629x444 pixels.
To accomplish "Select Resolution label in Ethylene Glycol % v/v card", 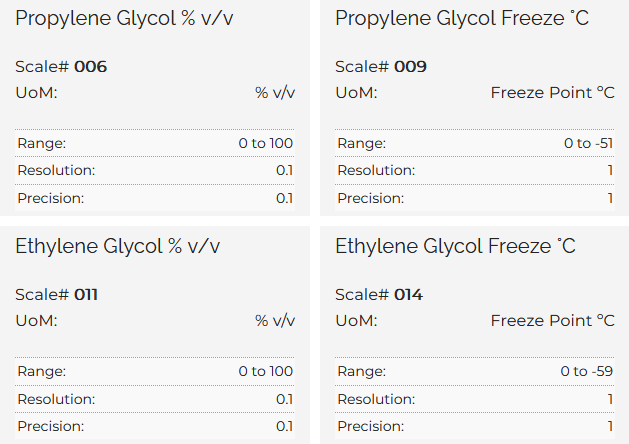I will click(x=56, y=399).
